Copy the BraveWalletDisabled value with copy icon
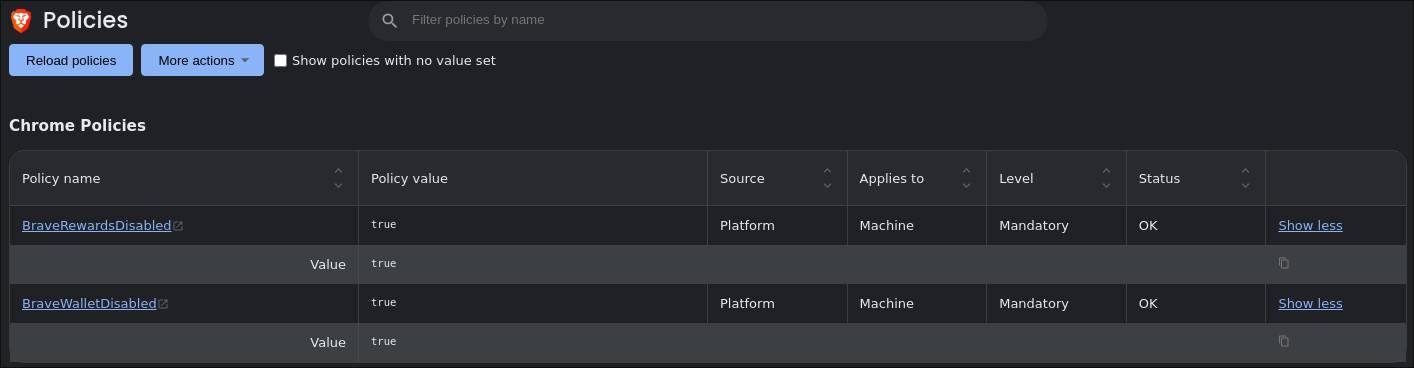Image resolution: width=1414 pixels, height=368 pixels. click(1284, 341)
